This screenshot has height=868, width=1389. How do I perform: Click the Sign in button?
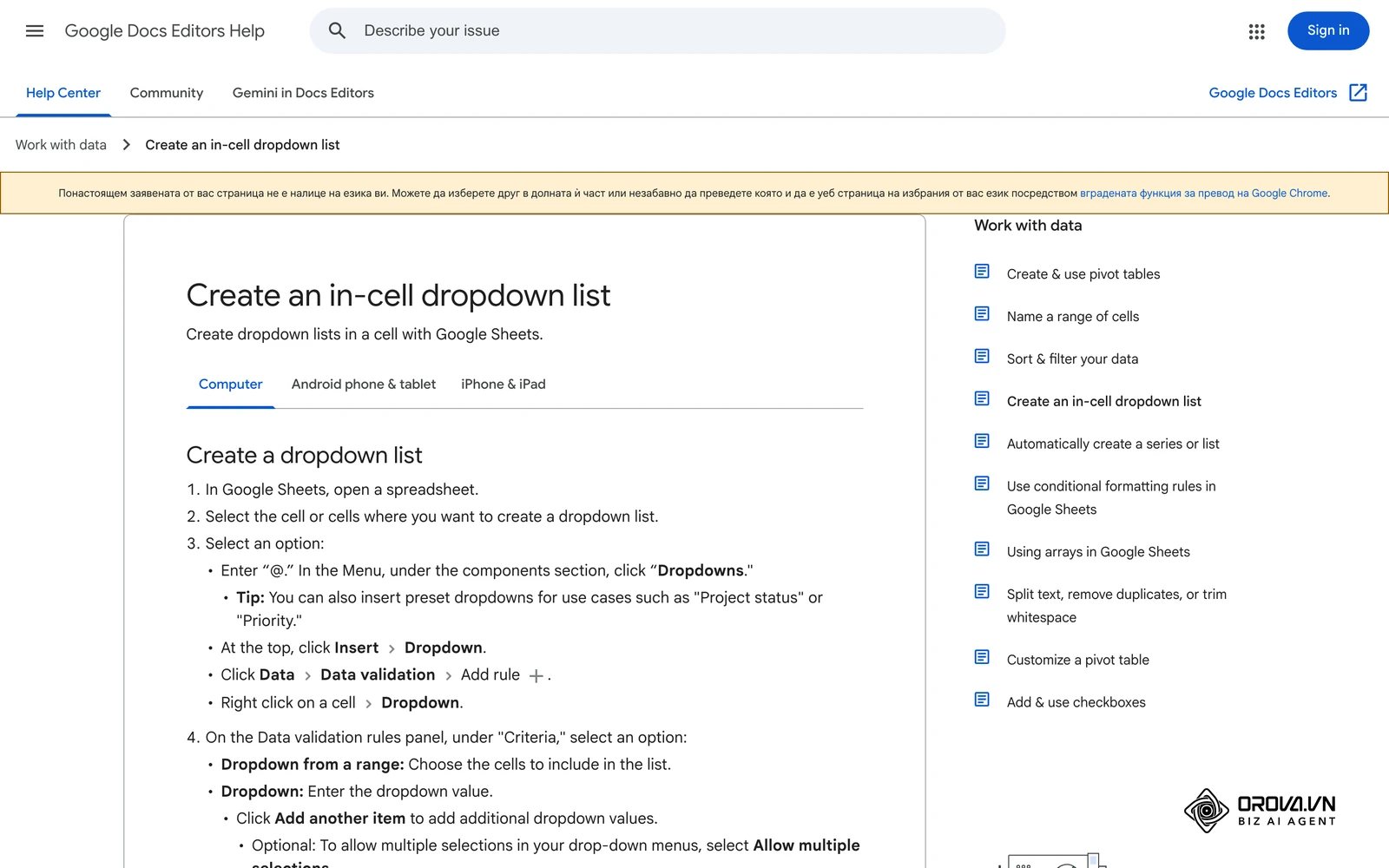pyautogui.click(x=1328, y=31)
